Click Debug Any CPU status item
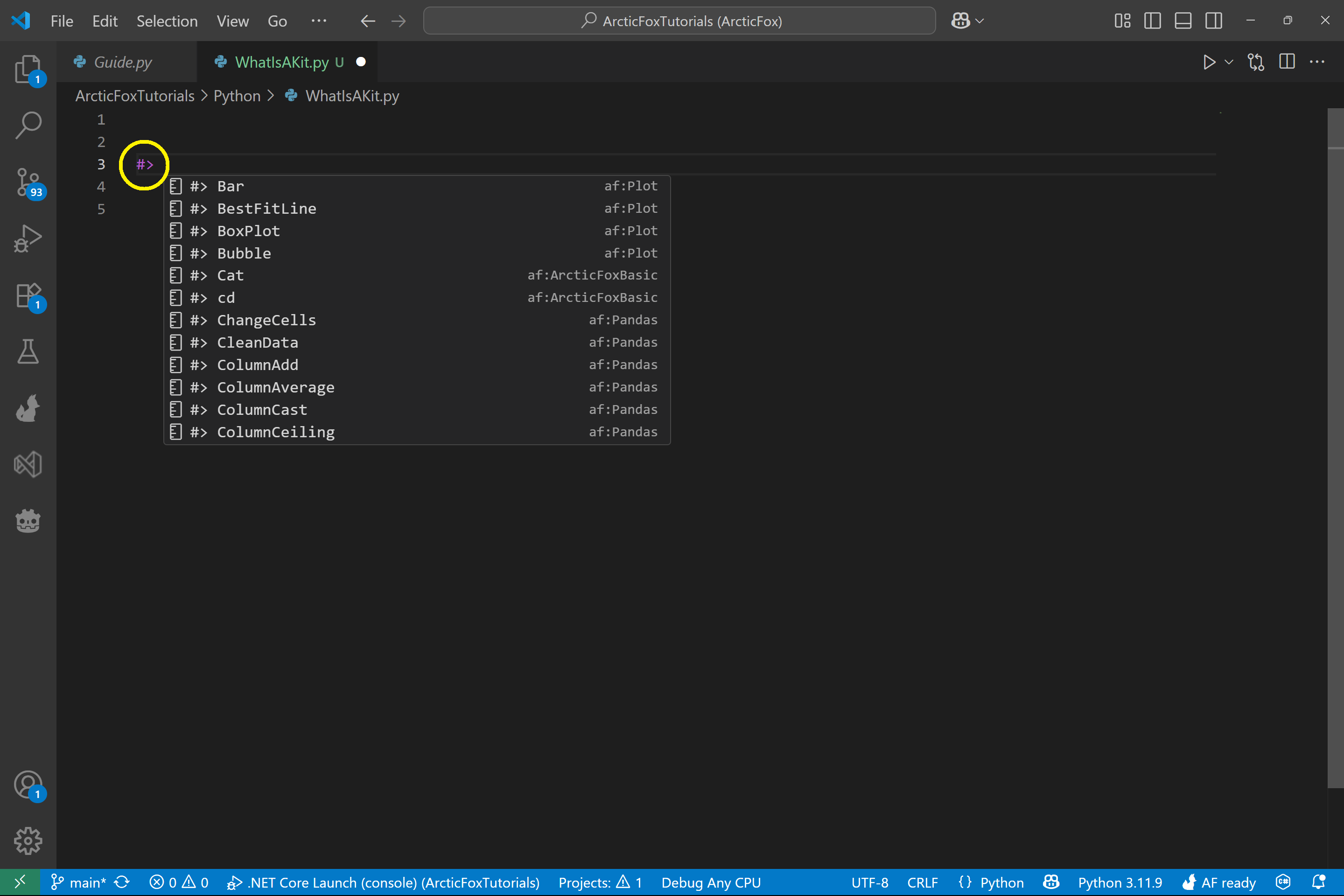The height and width of the screenshot is (896, 1344). [x=711, y=882]
